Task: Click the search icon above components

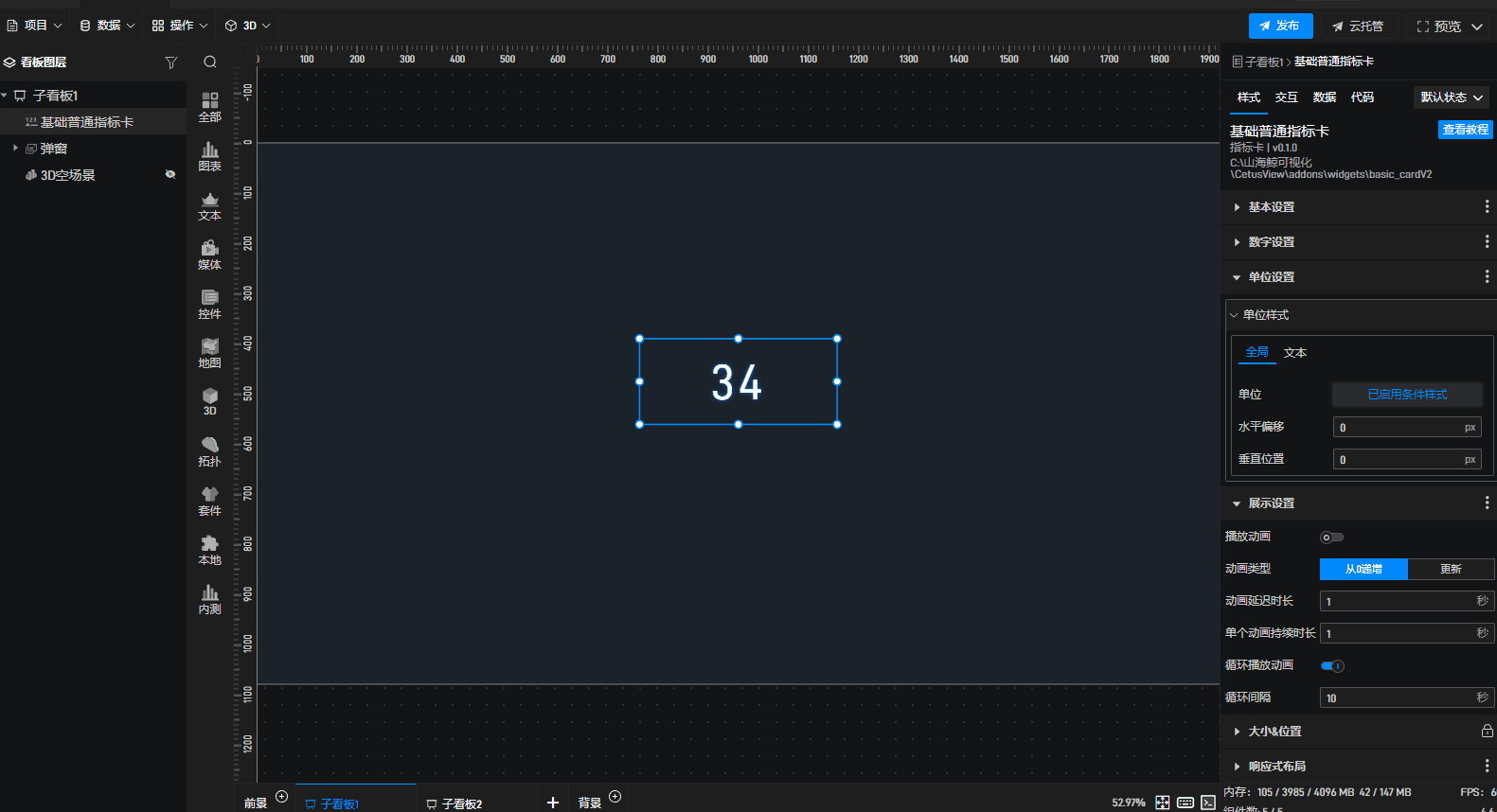Action: (x=210, y=62)
